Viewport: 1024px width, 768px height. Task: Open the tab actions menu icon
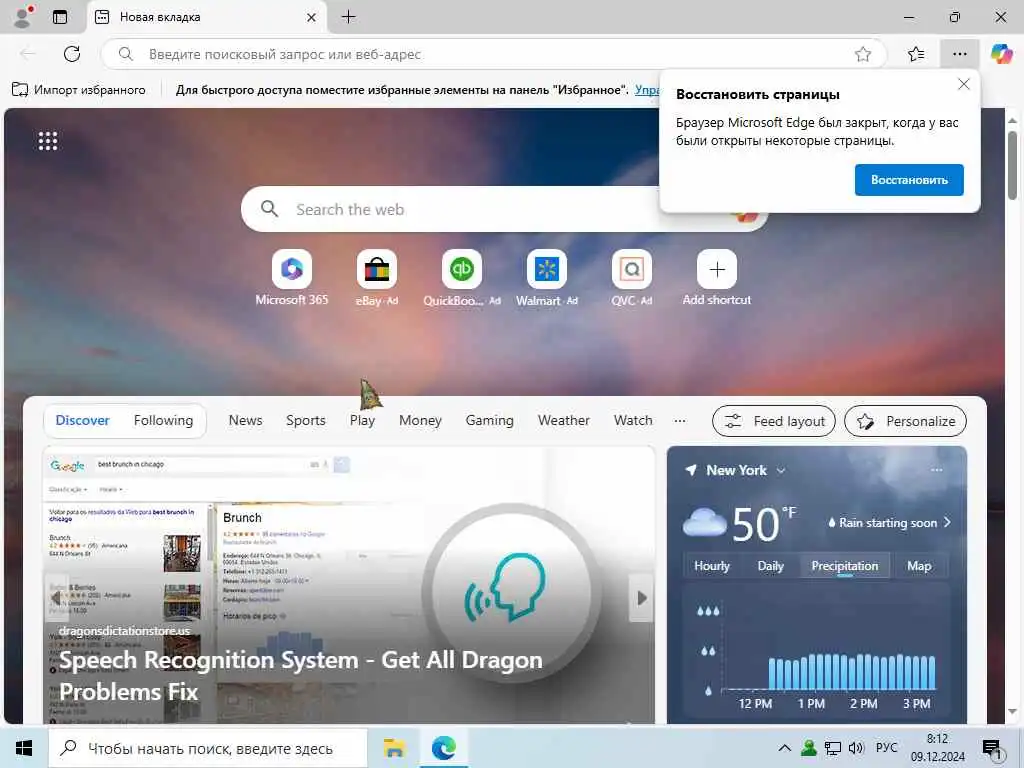point(60,17)
